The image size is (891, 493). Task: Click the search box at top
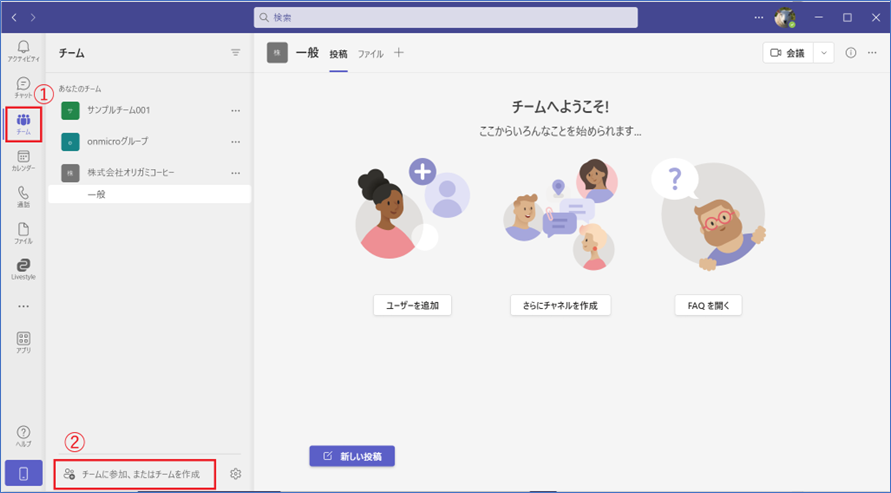(445, 18)
